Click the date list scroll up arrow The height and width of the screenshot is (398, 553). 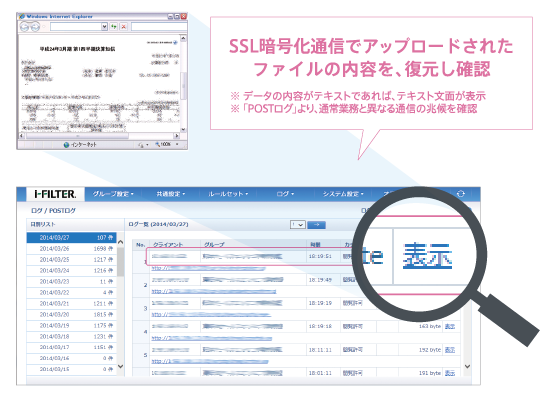coord(120,242)
